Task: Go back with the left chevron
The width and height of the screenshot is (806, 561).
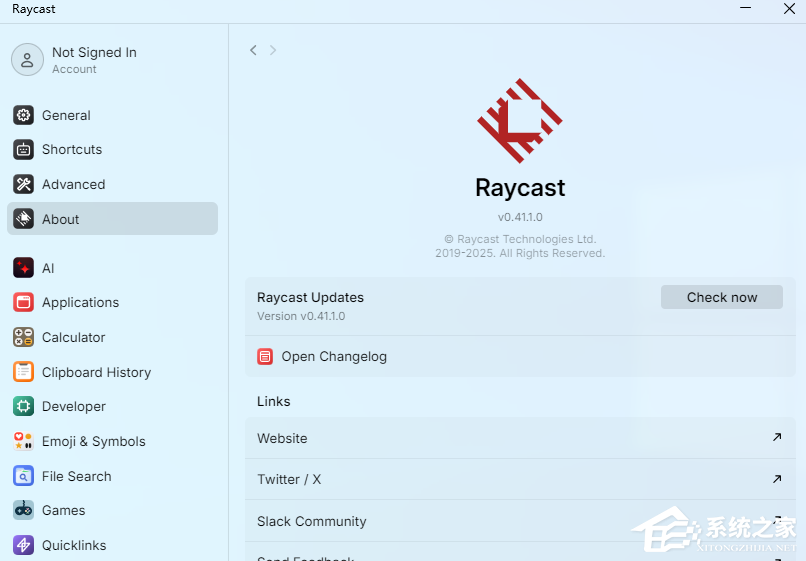Action: pyautogui.click(x=253, y=50)
